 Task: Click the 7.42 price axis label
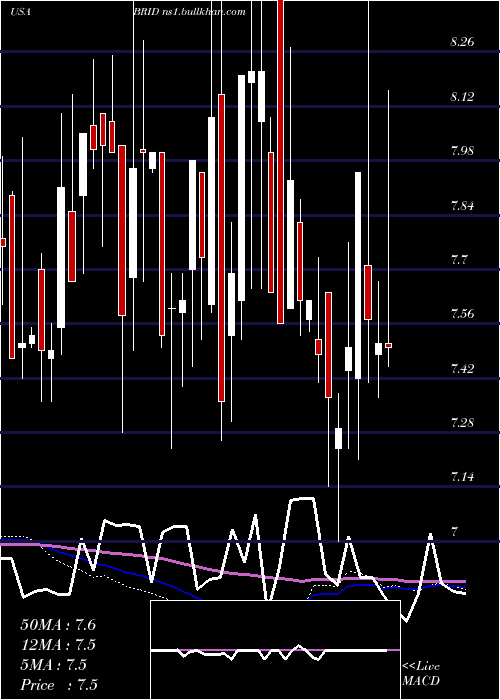[462, 369]
